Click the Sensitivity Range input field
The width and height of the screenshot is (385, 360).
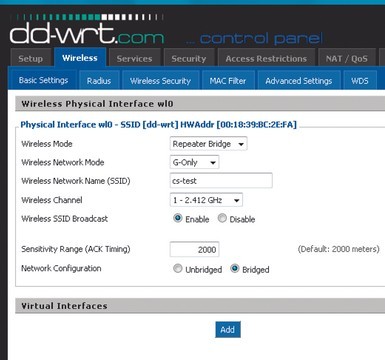tap(194, 249)
